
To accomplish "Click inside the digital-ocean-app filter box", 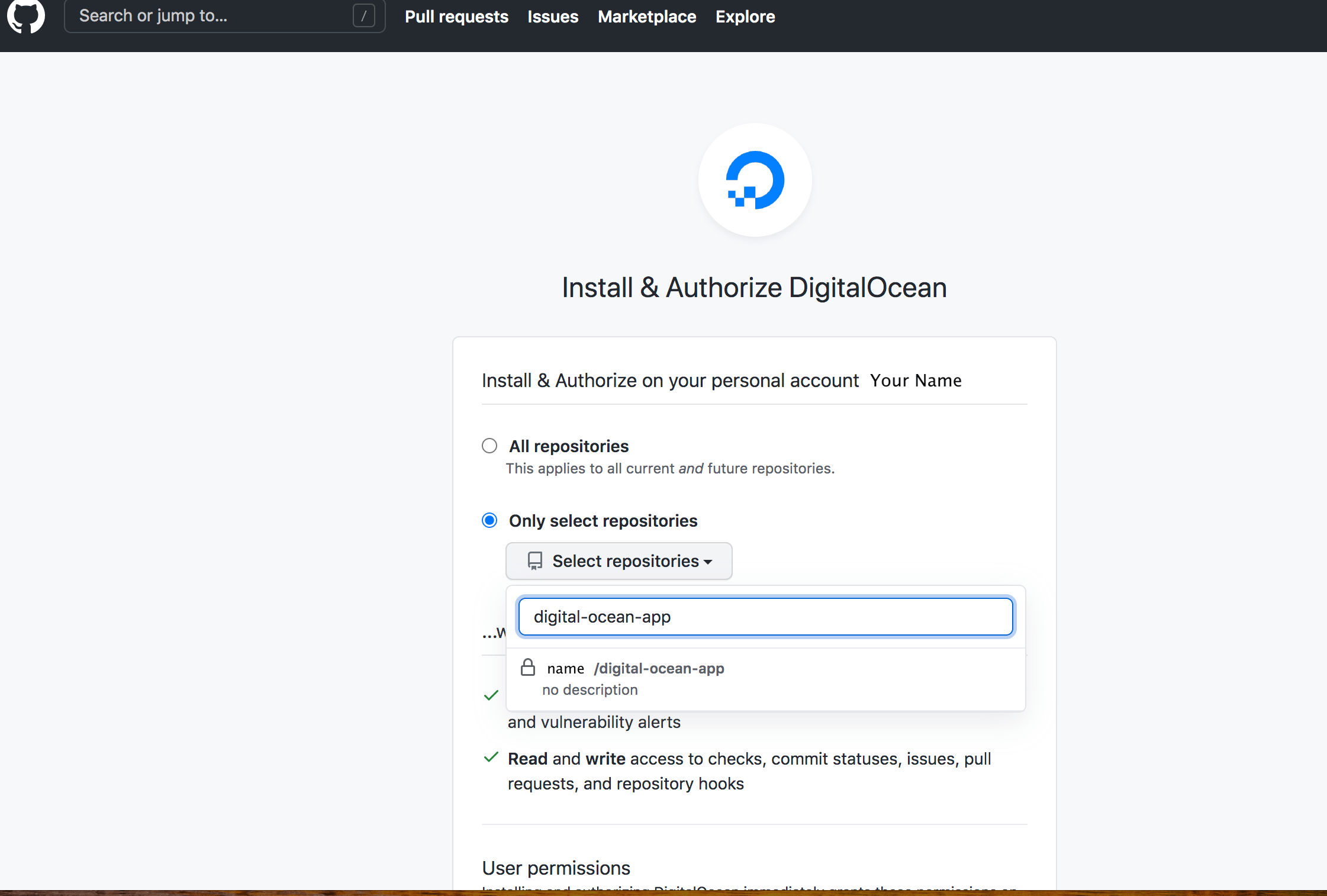I will coord(764,616).
